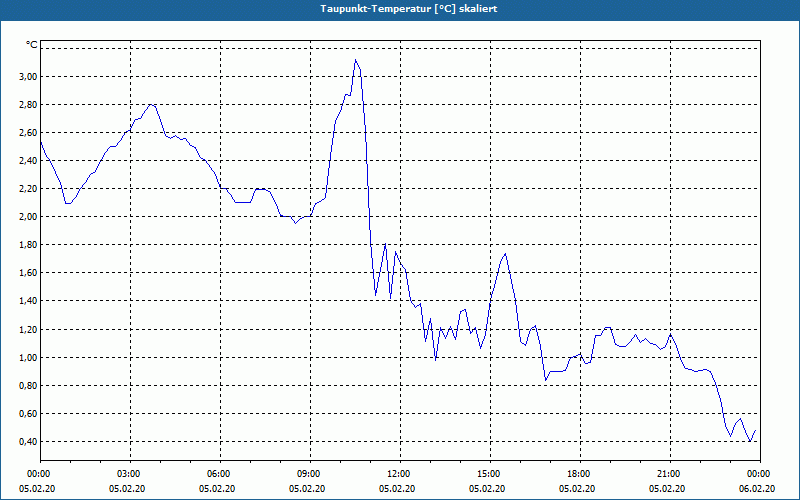Click the 1,40 y-axis label
This screenshot has height=500, width=800.
click(28, 301)
